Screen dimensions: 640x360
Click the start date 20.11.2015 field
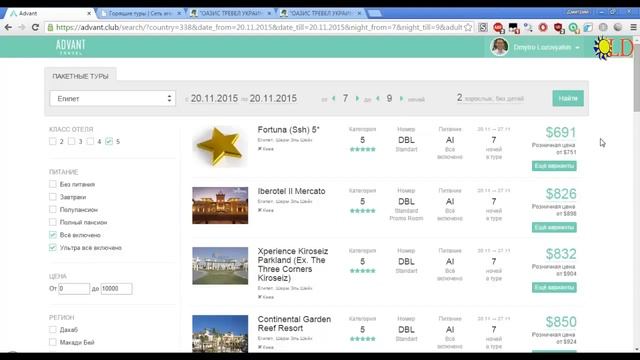tap(214, 98)
